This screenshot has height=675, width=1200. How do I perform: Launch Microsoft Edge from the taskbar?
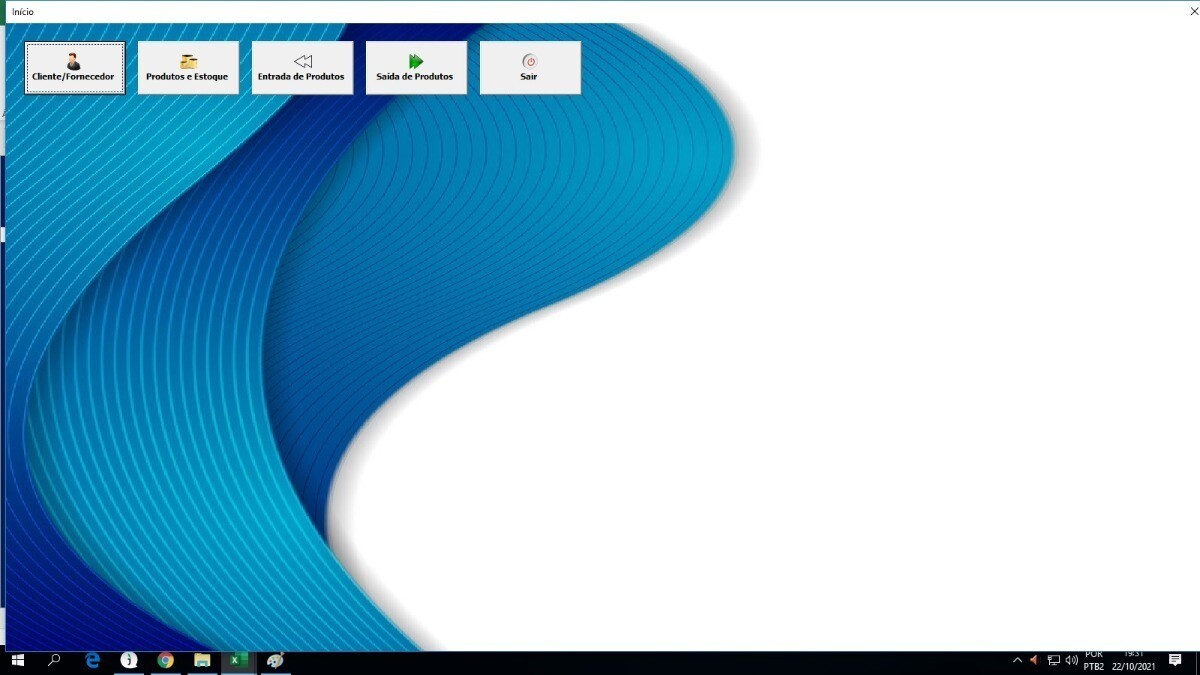[x=92, y=661]
